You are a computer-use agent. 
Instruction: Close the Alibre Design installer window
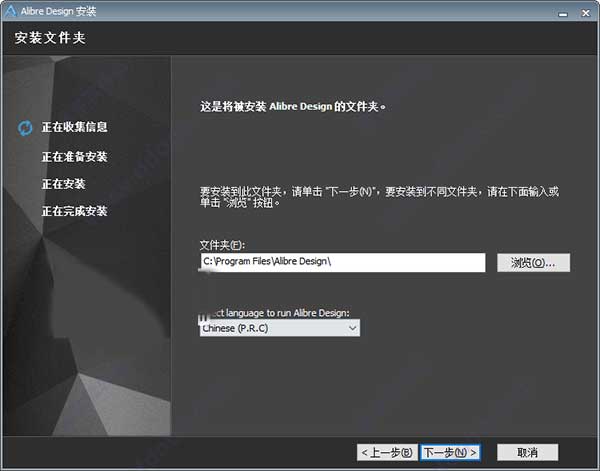pos(586,13)
